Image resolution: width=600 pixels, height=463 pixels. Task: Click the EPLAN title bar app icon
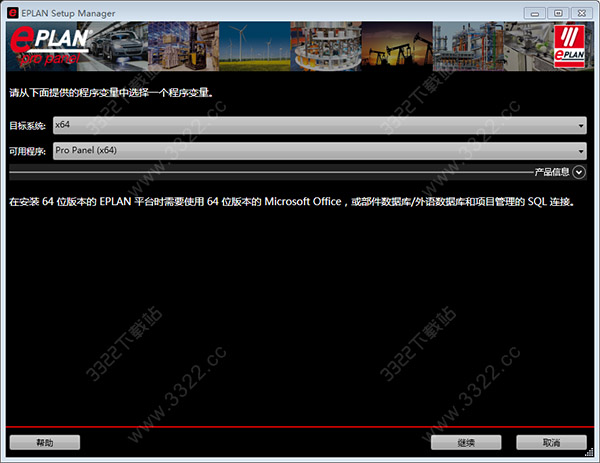click(13, 13)
